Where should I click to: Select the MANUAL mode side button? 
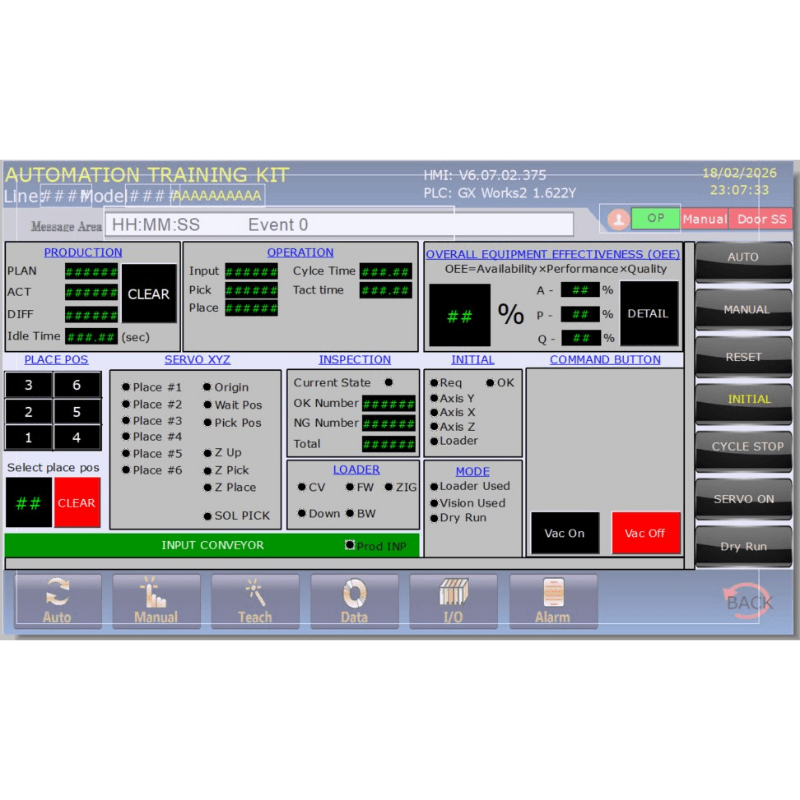tap(743, 310)
